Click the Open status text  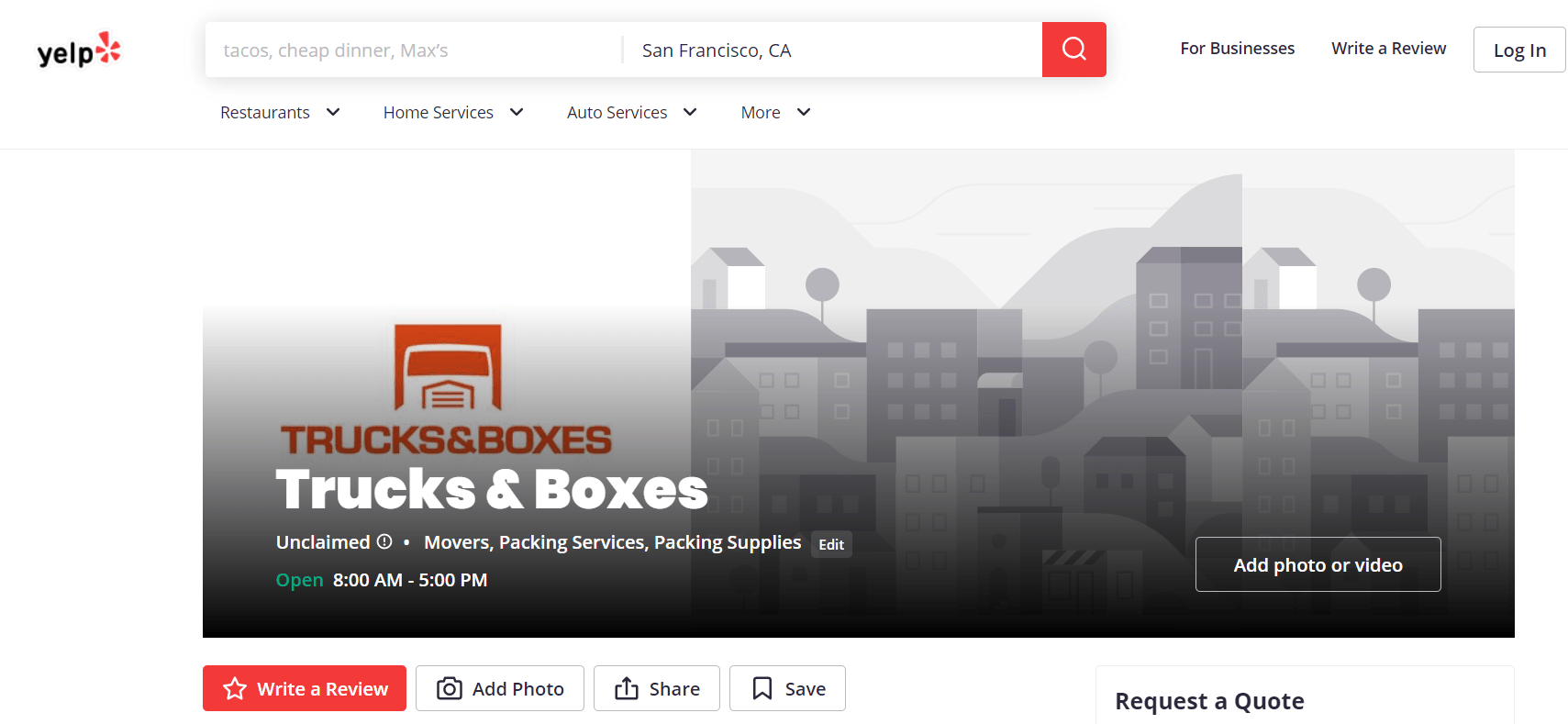(x=300, y=580)
